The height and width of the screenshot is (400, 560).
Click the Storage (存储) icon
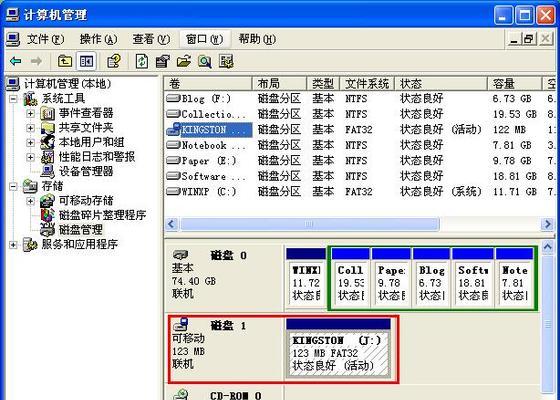30,186
